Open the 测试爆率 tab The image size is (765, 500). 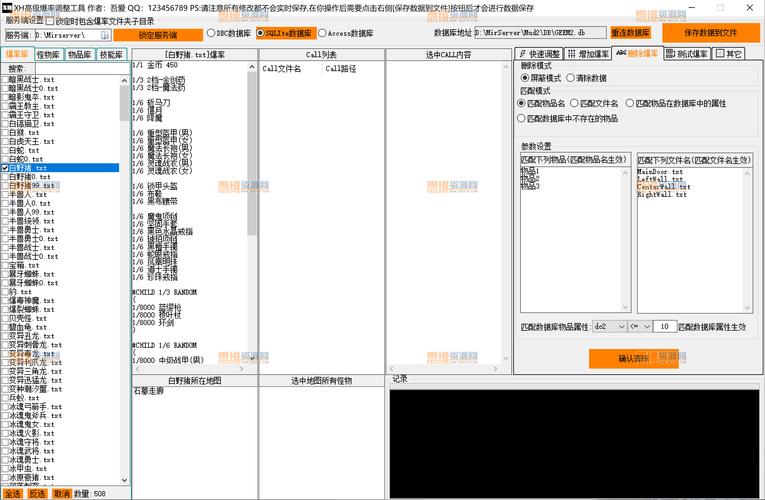[x=686, y=54]
